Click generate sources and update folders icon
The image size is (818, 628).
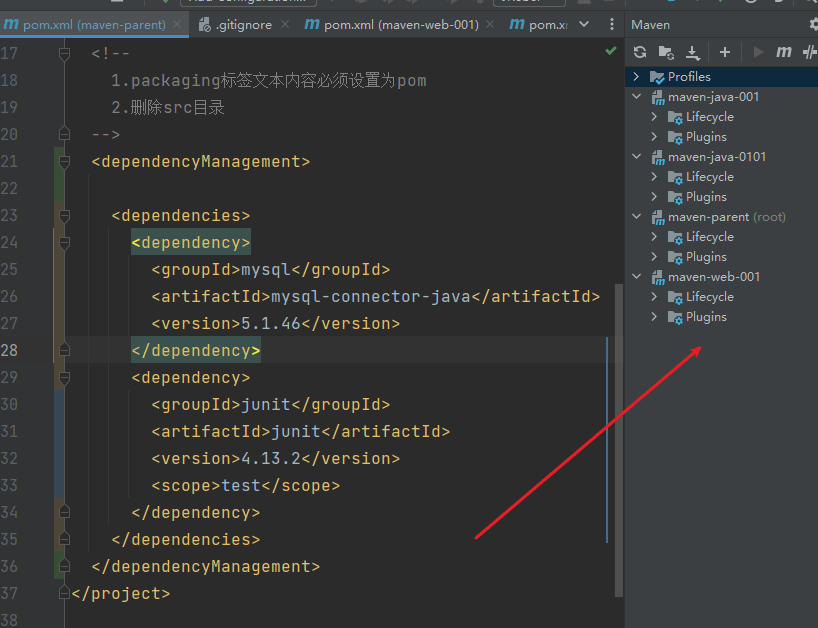click(x=666, y=52)
